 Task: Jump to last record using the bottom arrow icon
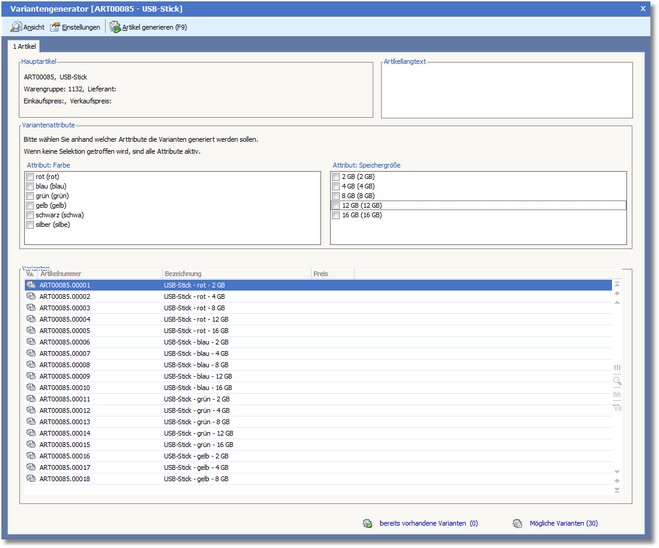tap(617, 491)
